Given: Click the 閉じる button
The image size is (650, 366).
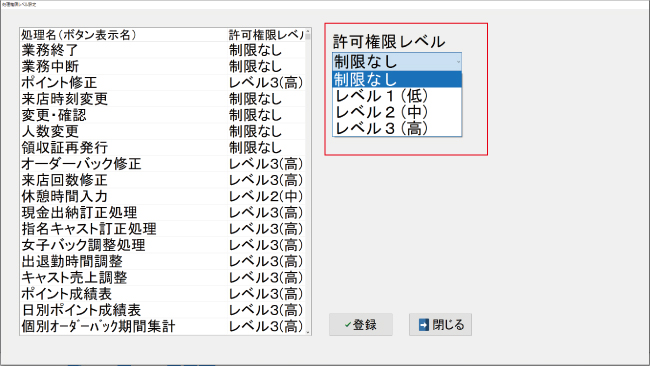Looking at the screenshot, I should (x=440, y=325).
